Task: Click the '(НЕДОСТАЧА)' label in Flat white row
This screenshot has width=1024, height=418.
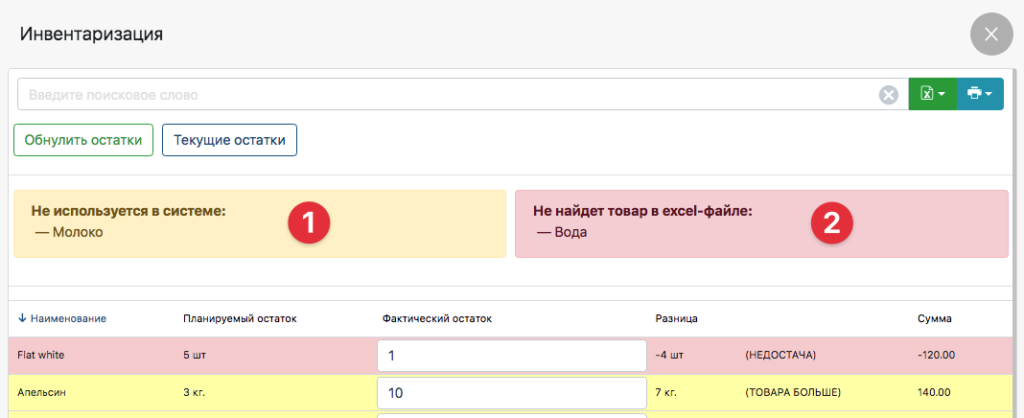Action: (x=781, y=355)
